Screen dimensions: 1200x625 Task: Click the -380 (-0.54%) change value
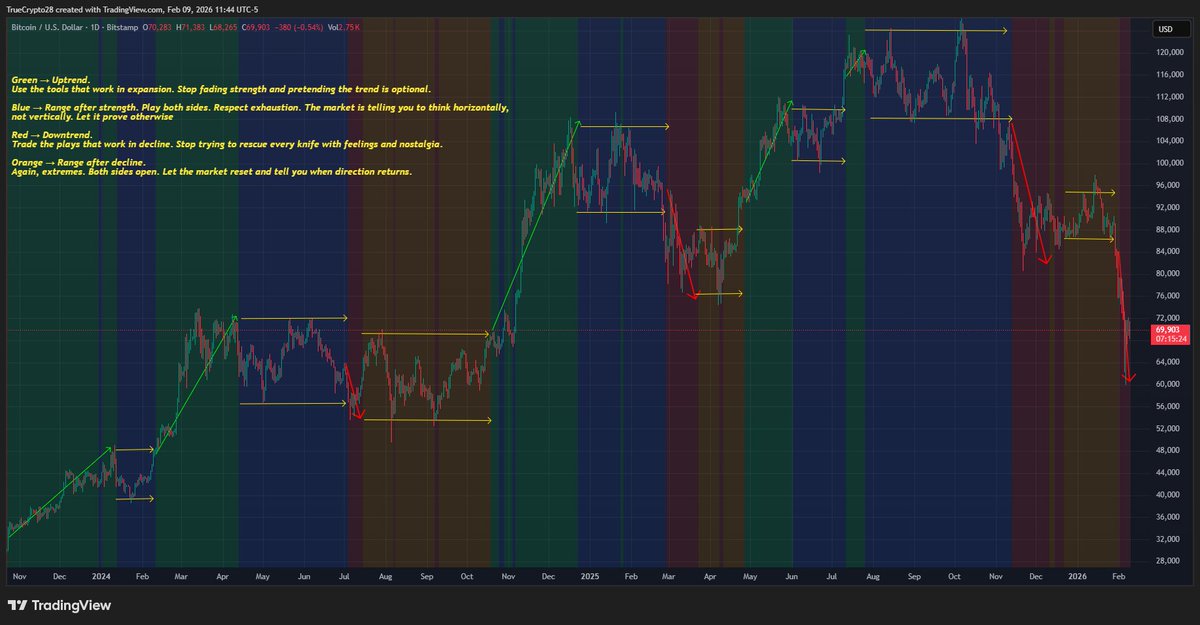coord(298,27)
